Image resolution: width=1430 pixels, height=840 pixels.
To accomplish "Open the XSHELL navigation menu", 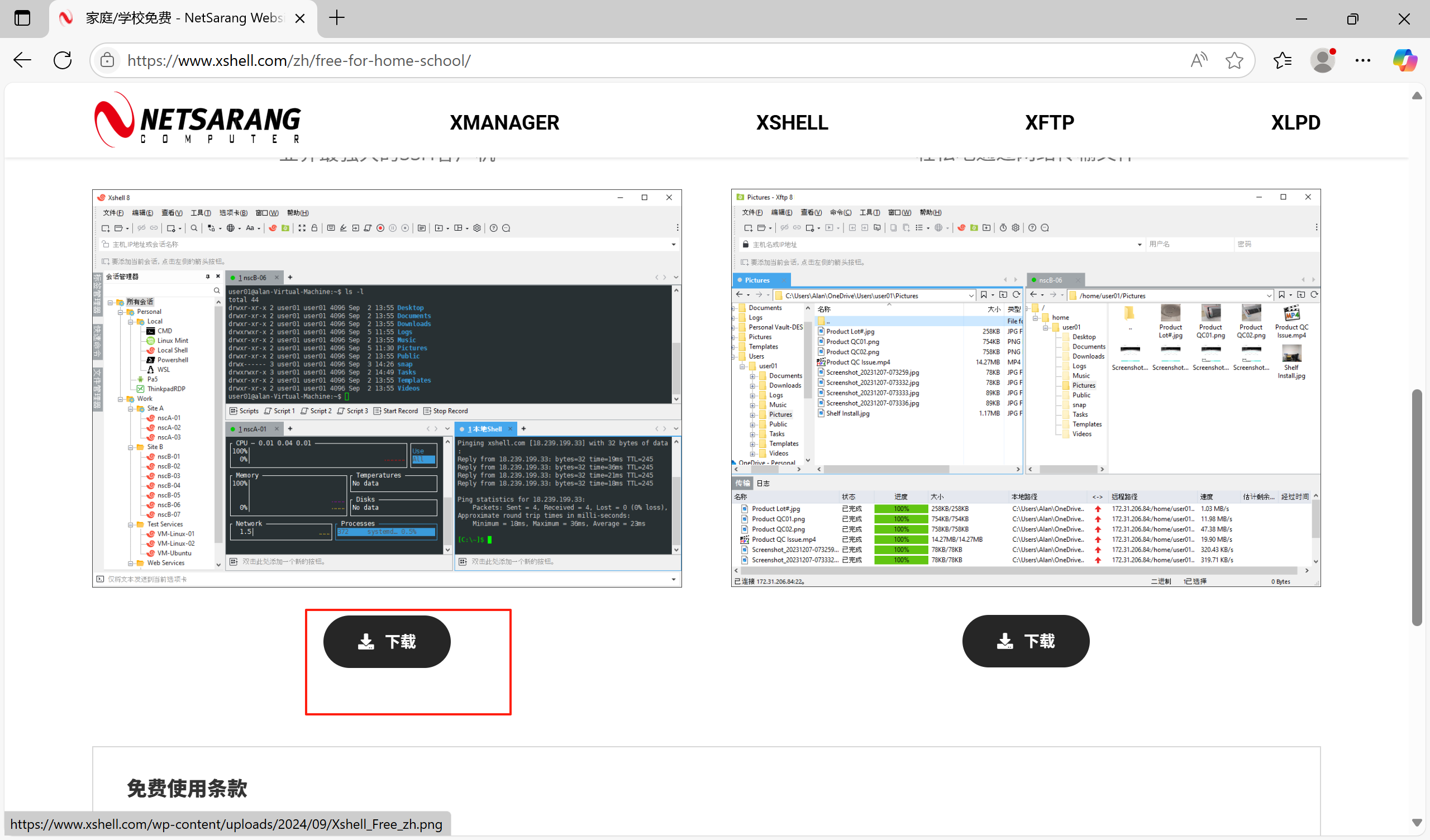I will (792, 123).
